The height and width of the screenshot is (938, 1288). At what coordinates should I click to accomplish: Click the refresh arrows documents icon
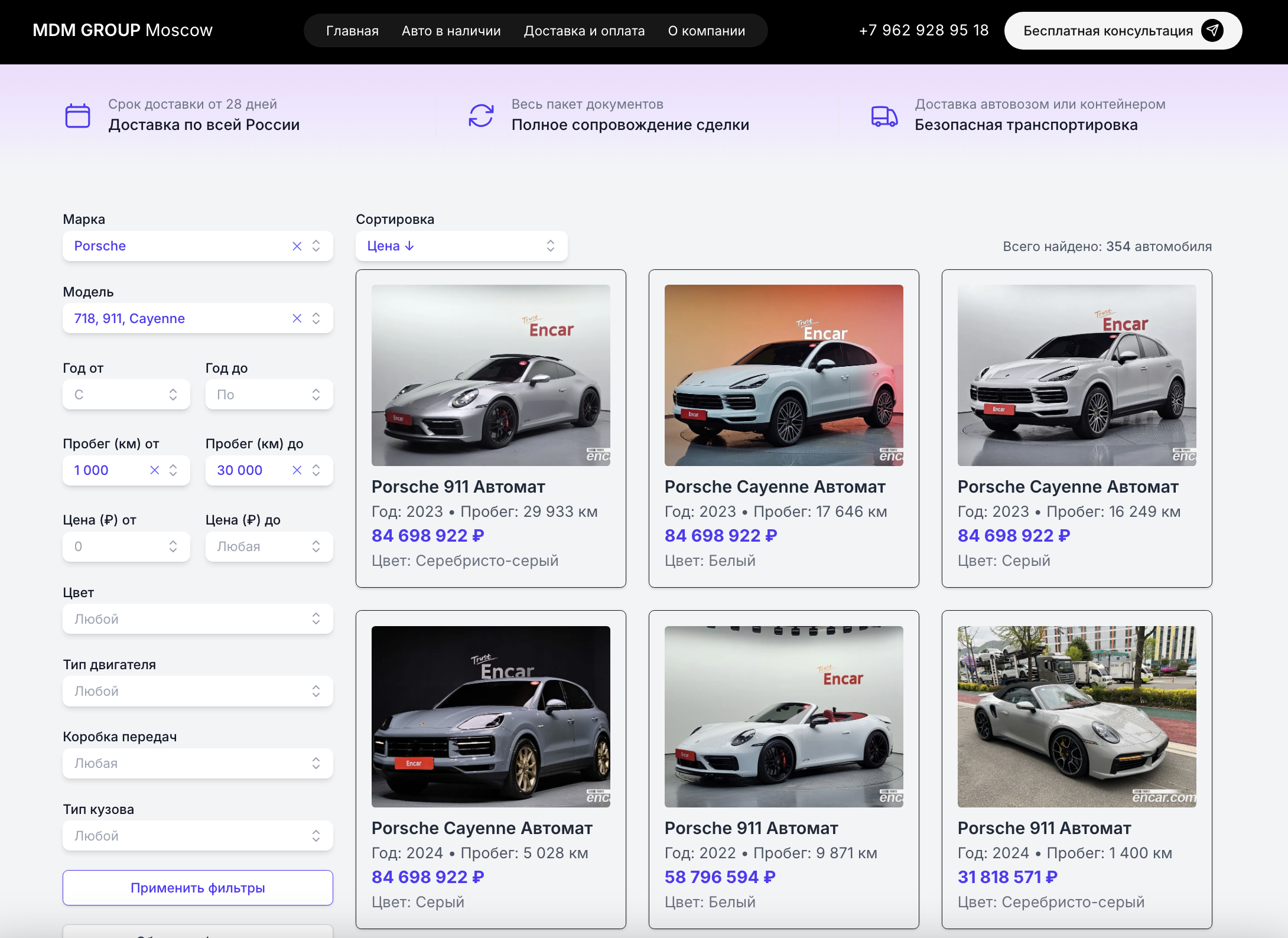481,115
